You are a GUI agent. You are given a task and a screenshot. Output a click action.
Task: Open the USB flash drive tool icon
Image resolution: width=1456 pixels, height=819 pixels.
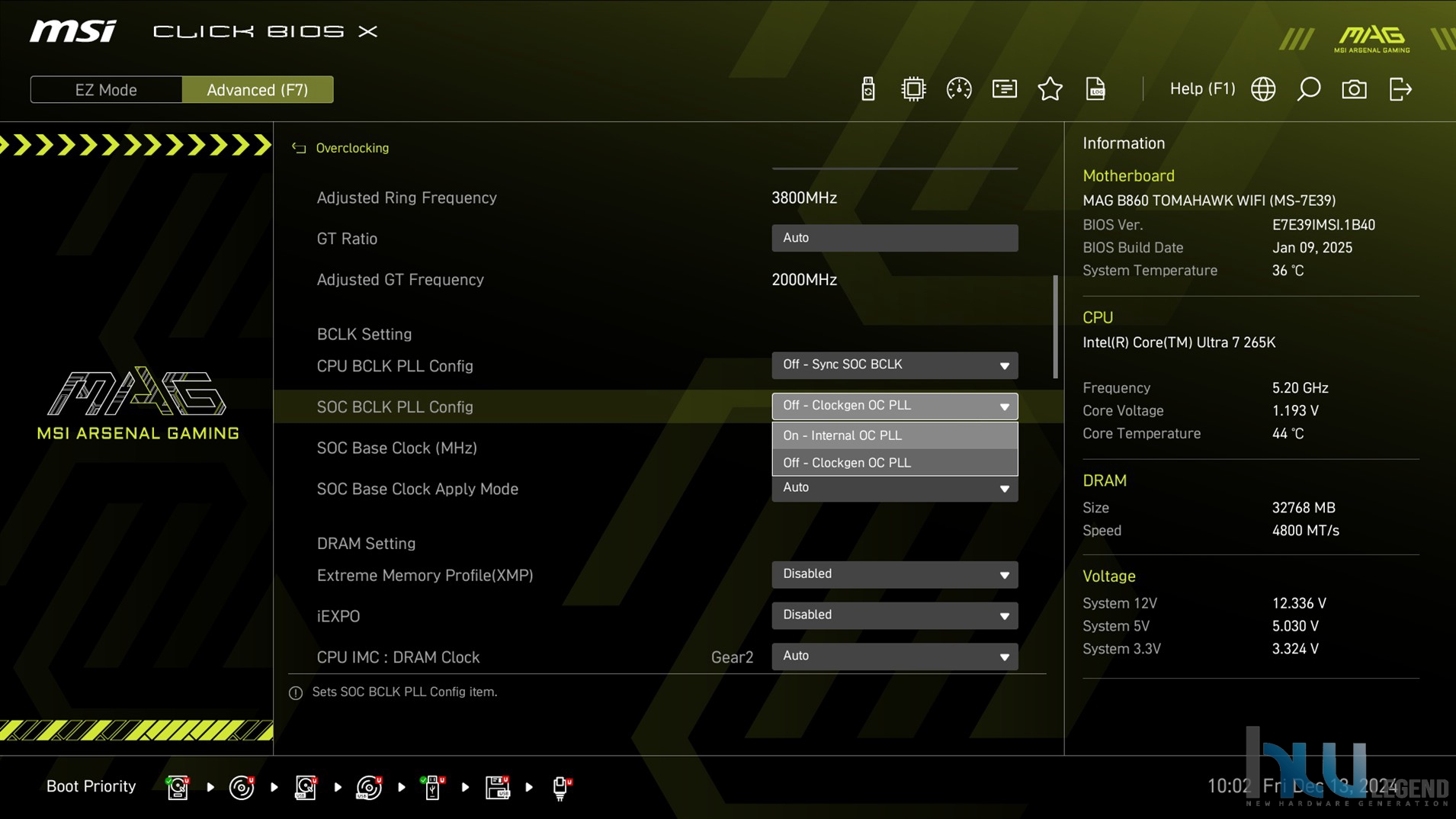(x=868, y=89)
